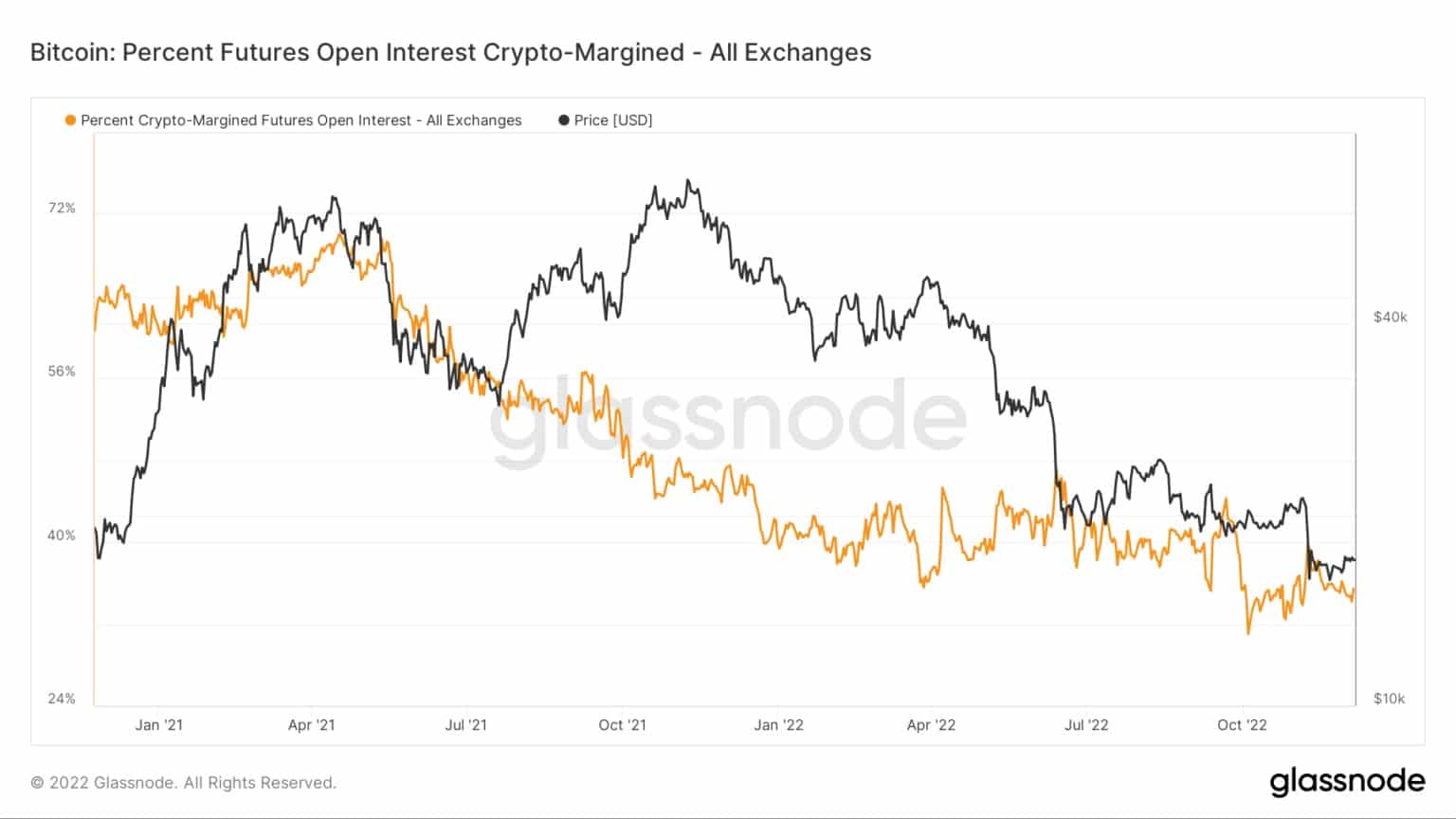This screenshot has height=819, width=1456.
Task: Click the $40k right axis label
Action: [1391, 317]
